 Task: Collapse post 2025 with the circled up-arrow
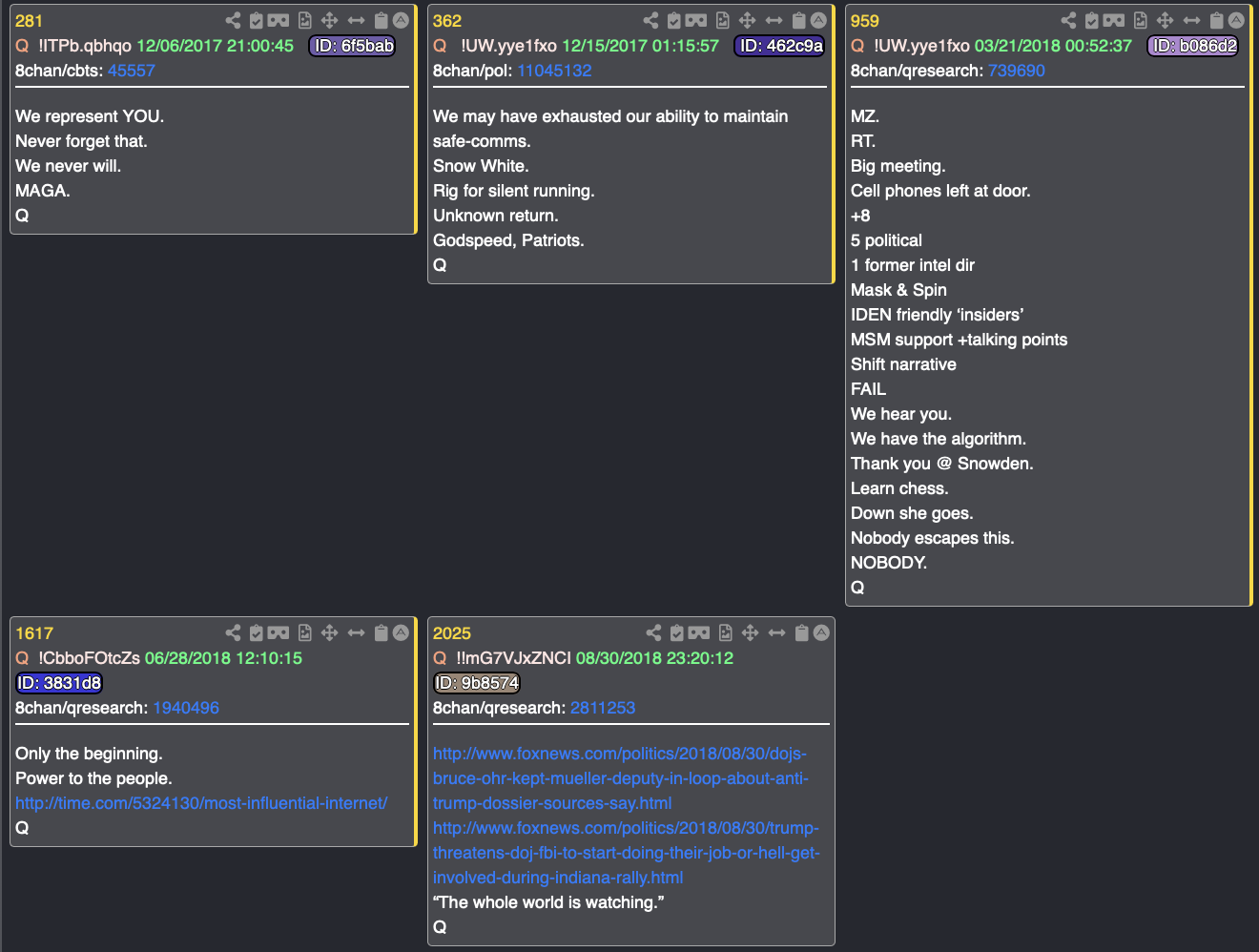821,632
